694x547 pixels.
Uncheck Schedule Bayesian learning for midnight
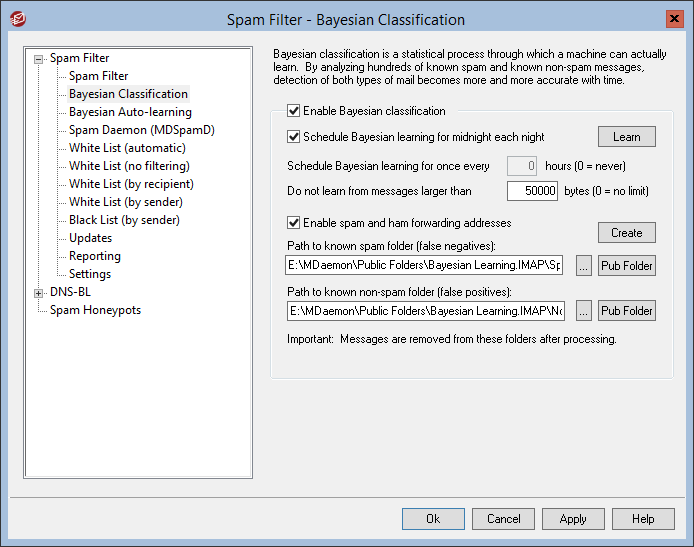[293, 137]
